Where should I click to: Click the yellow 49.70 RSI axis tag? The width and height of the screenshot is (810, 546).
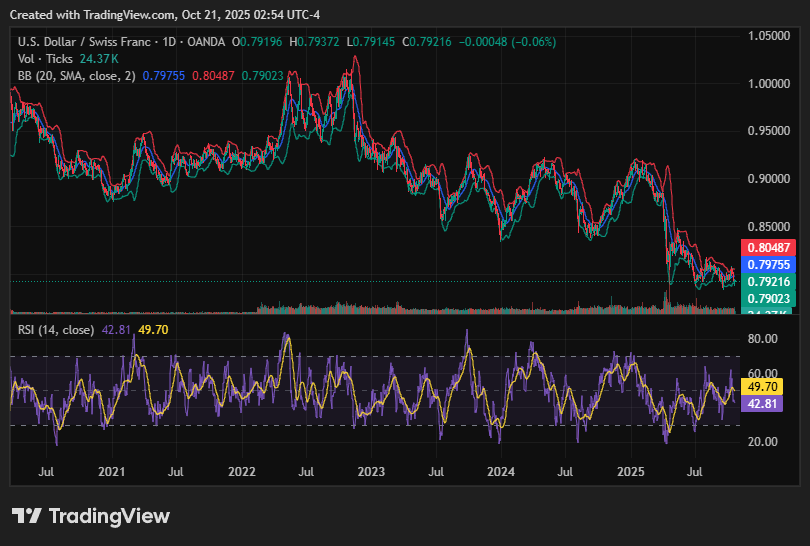pyautogui.click(x=763, y=386)
